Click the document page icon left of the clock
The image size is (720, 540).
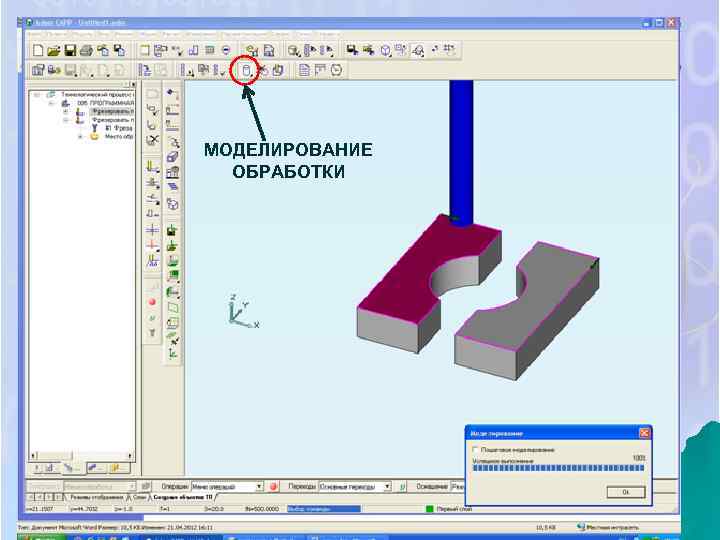(x=304, y=70)
